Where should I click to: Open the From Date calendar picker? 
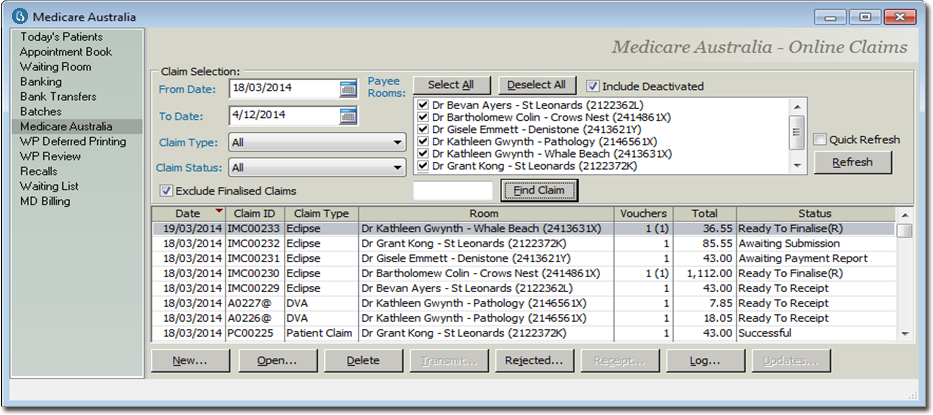coord(347,89)
